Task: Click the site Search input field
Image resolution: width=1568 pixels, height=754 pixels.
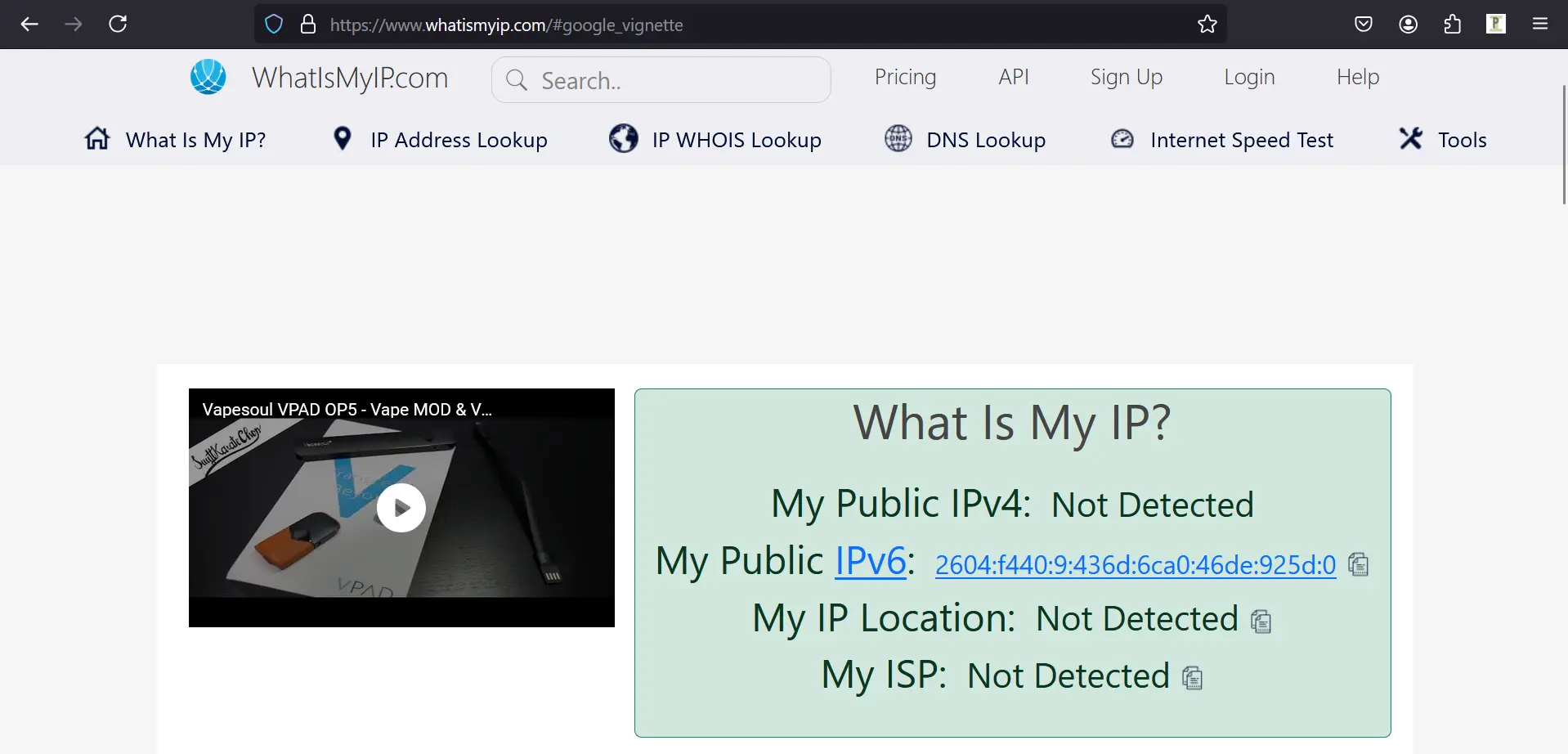Action: coord(661,80)
